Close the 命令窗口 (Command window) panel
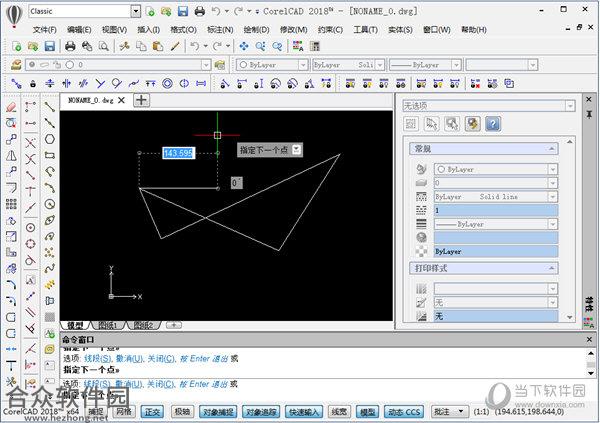 pyautogui.click(x=589, y=340)
